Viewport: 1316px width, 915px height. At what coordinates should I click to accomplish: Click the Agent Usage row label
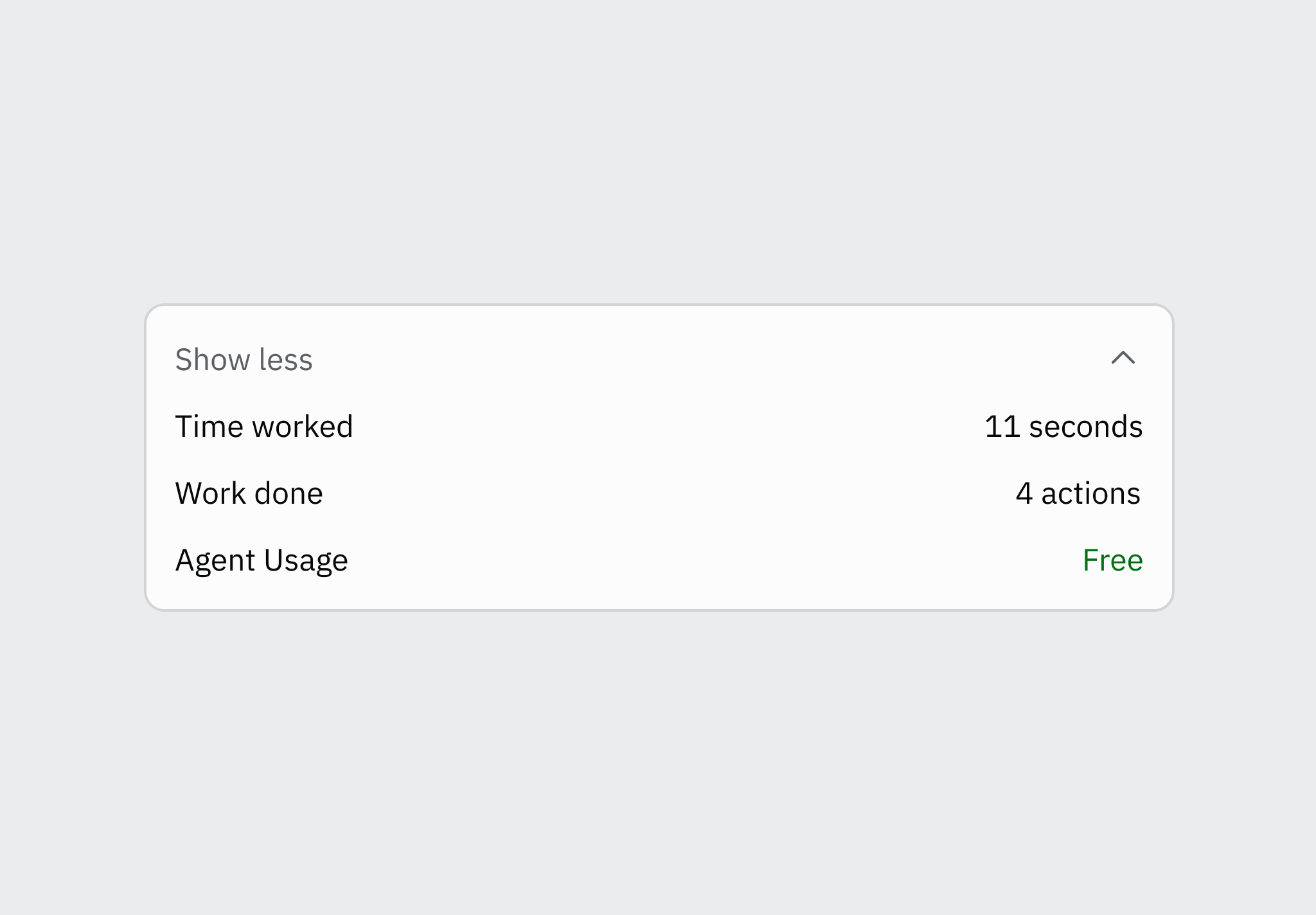262,560
